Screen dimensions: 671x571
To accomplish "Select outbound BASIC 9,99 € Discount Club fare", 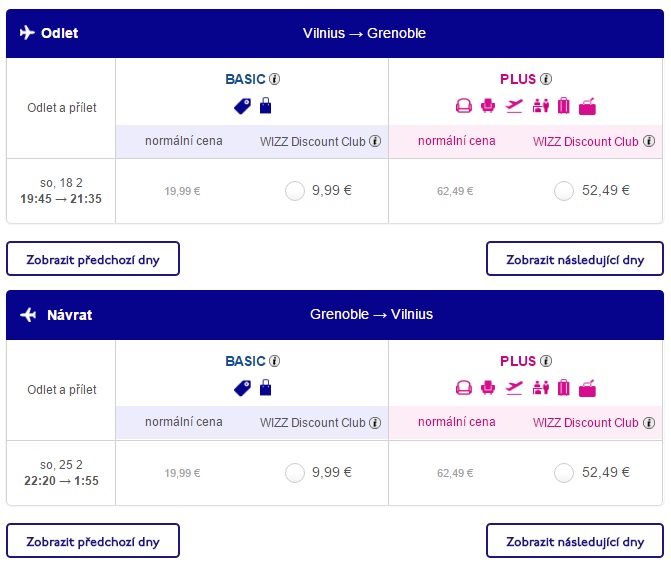I will (295, 191).
